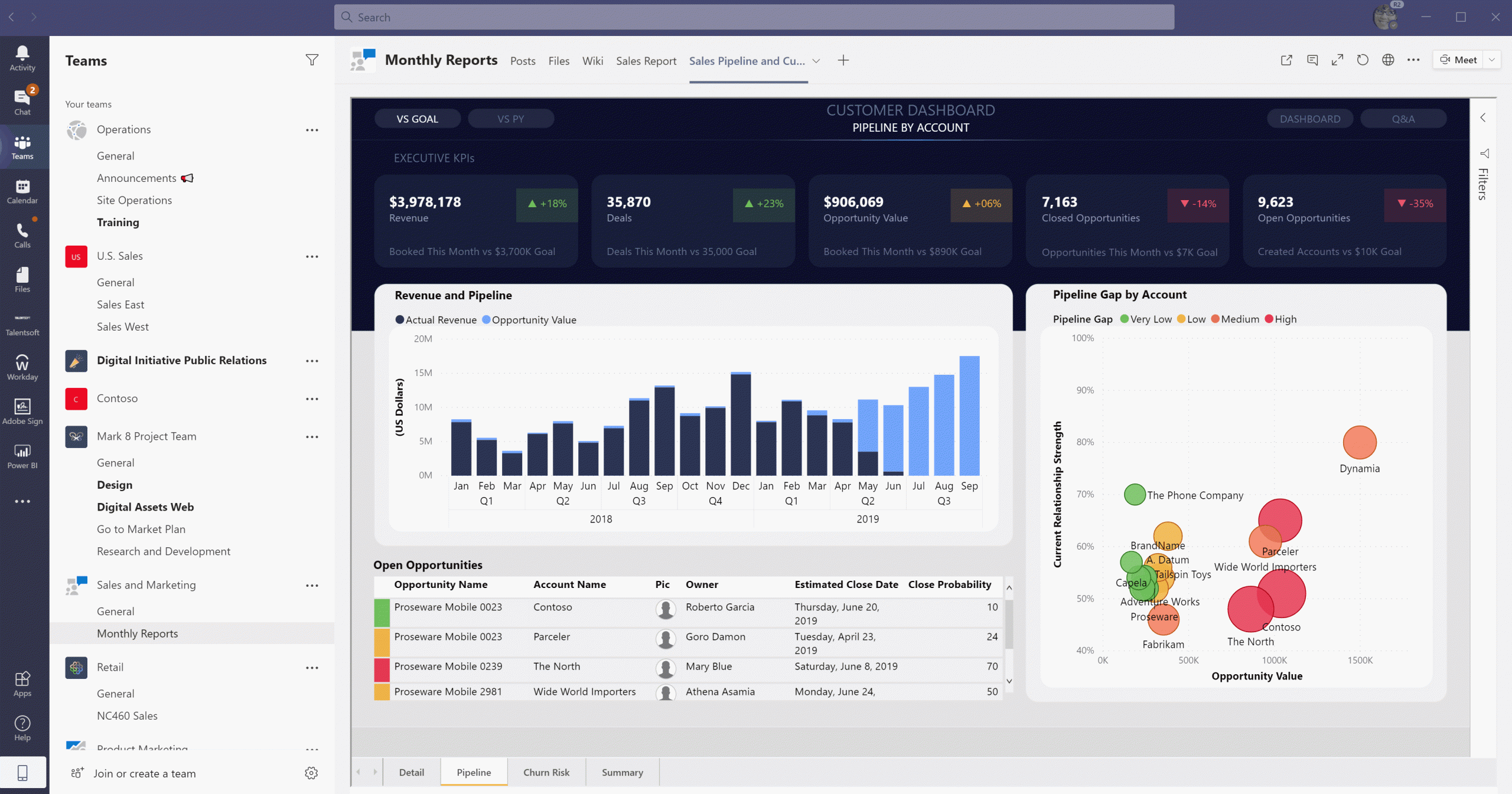Reload the tab with refresh icon
This screenshot has width=1512, height=794.
[1363, 60]
